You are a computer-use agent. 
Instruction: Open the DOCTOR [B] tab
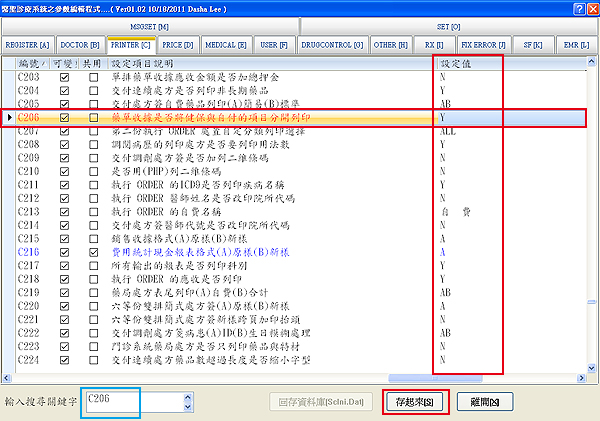point(80,45)
